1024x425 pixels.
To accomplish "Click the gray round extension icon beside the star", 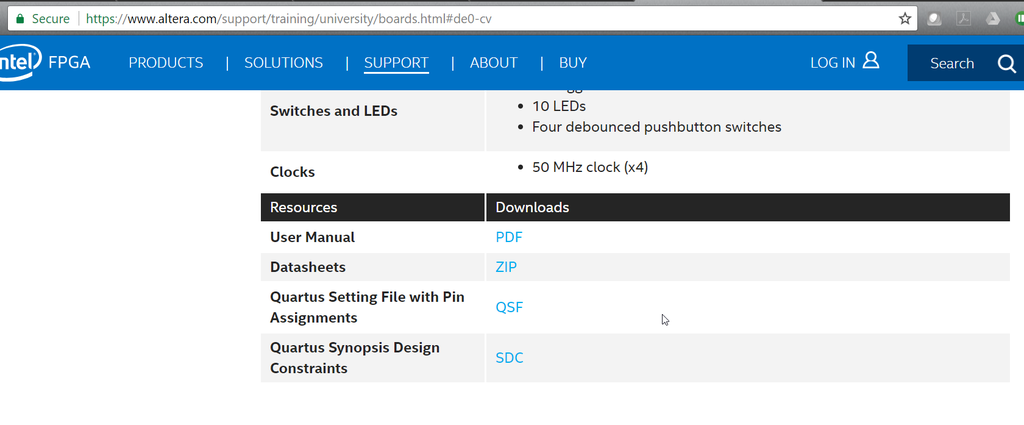I will 935,18.
